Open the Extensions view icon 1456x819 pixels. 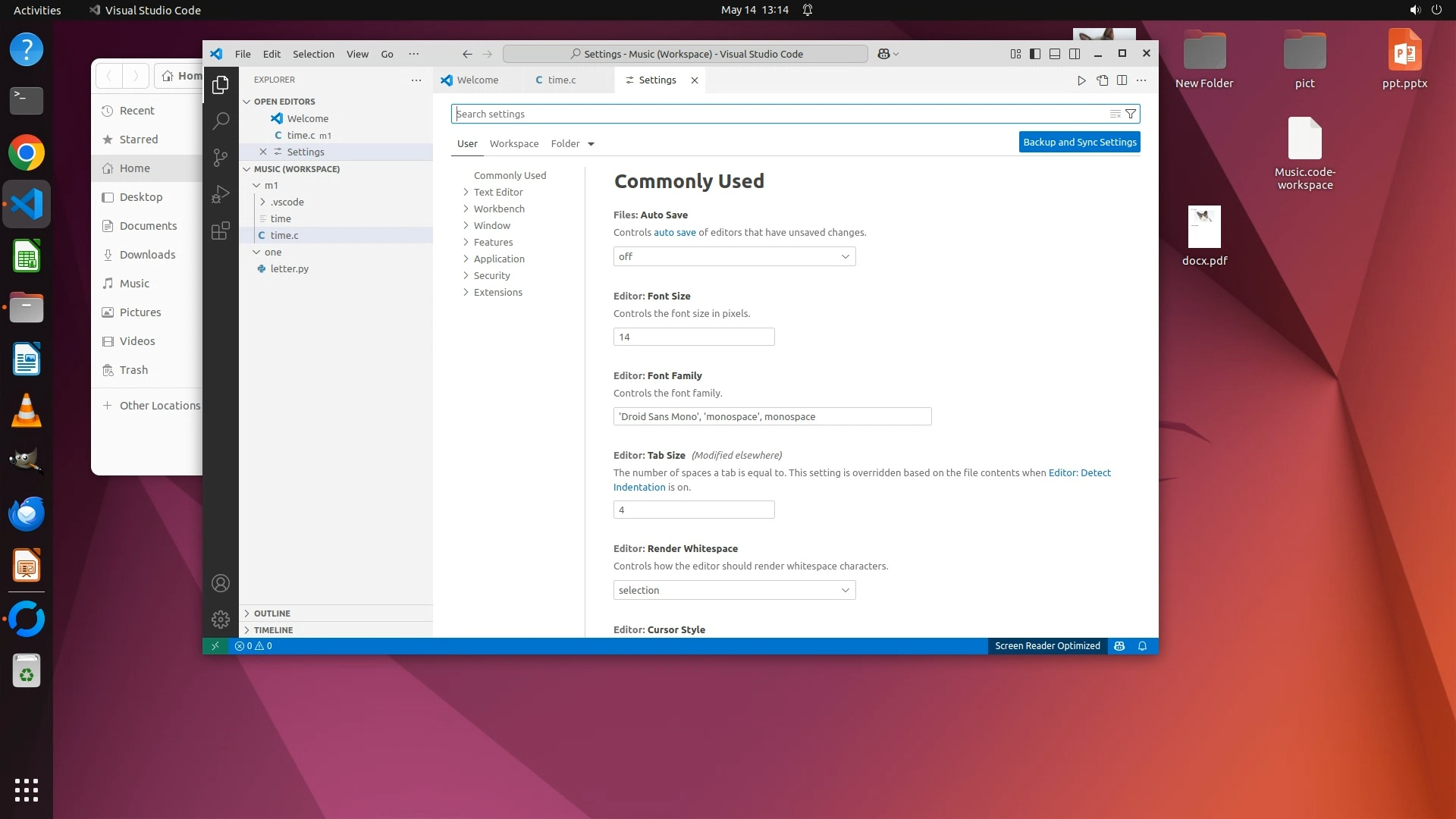221,231
